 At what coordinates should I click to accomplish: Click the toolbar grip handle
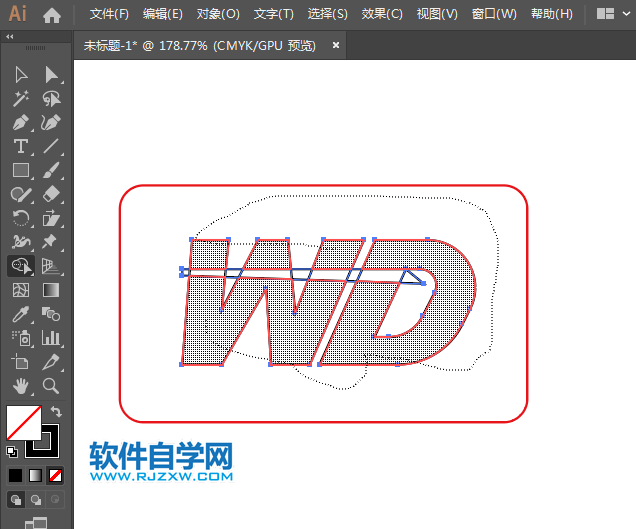point(36,48)
